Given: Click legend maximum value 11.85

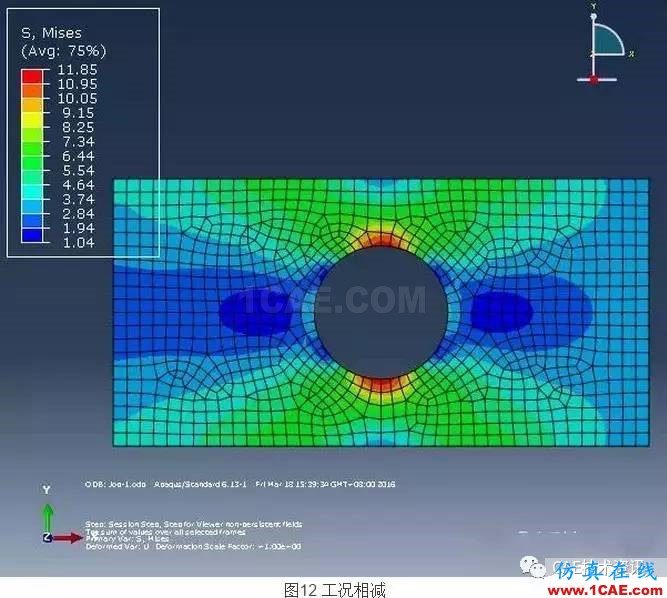Looking at the screenshot, I should [x=77, y=69].
